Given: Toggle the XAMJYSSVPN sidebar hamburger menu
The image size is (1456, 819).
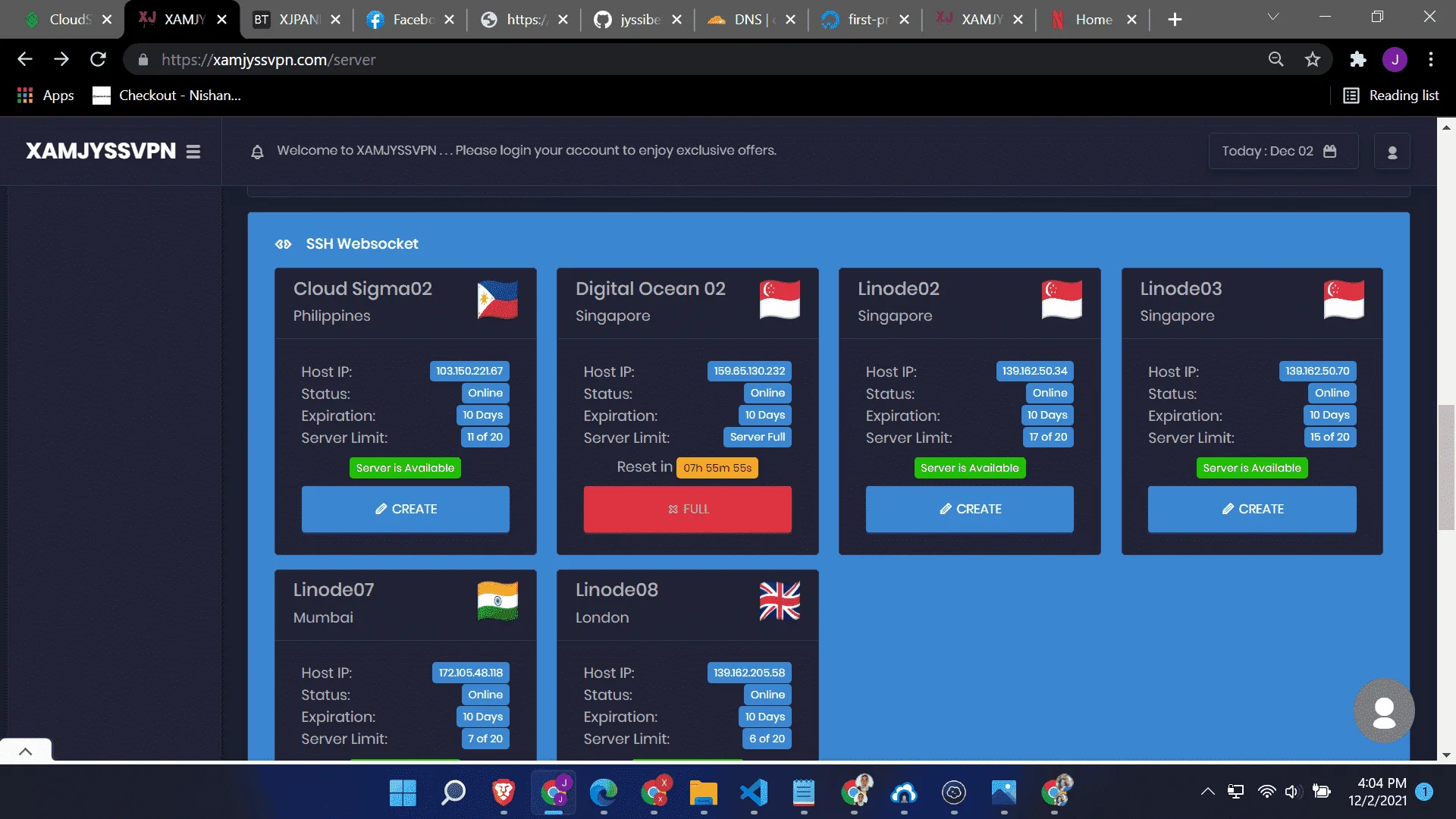Looking at the screenshot, I should pos(193,152).
